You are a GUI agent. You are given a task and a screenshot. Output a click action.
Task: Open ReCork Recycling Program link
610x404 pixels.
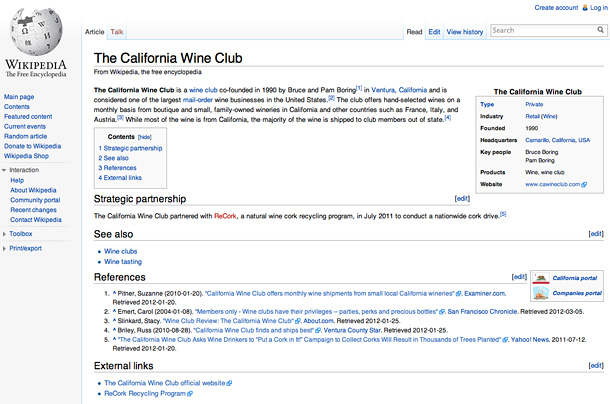tap(145, 393)
